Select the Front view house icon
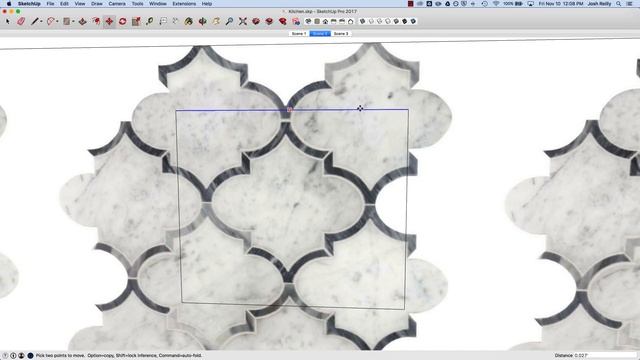The width and height of the screenshot is (640, 360). 325,21
